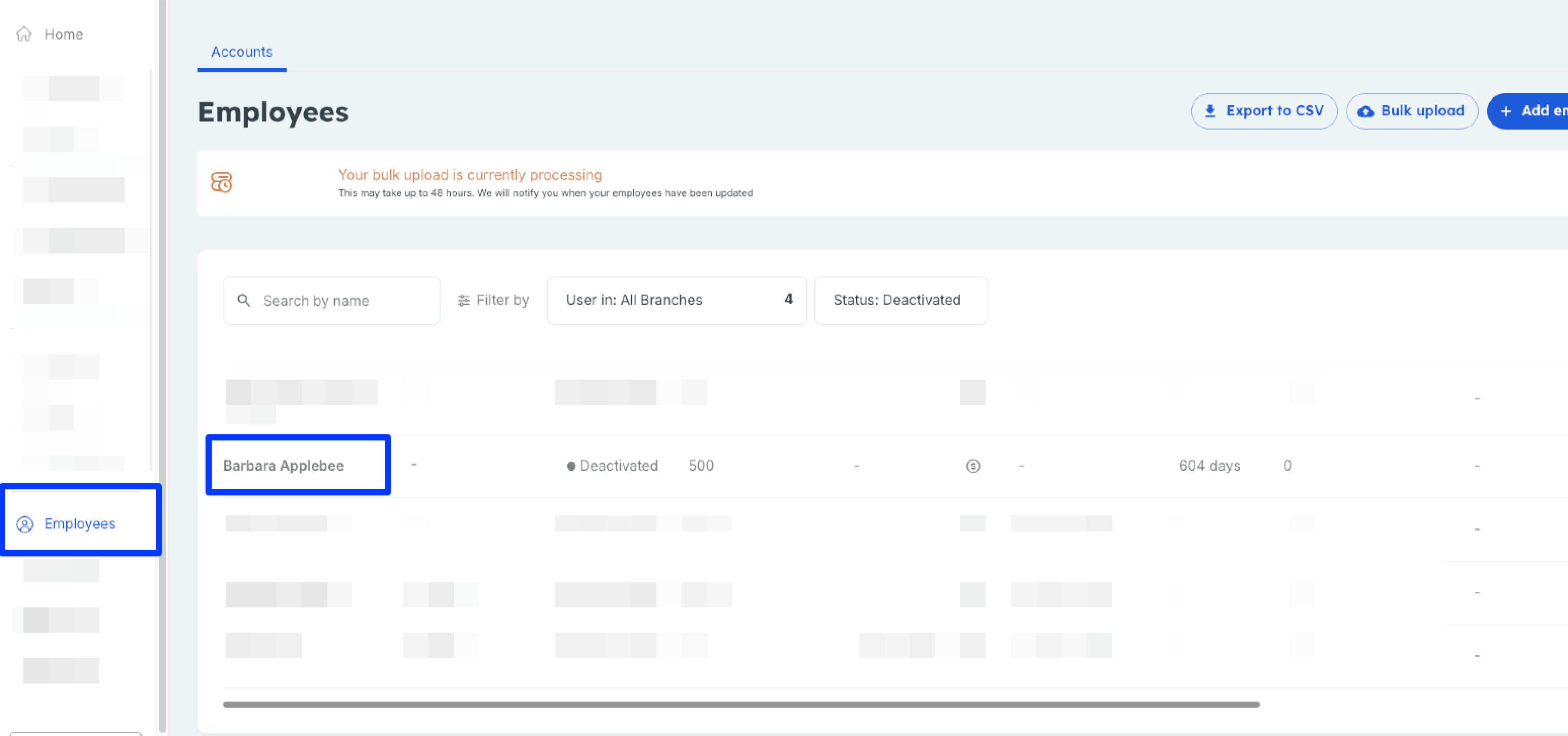This screenshot has height=736, width=1568.
Task: Click the Add employee button
Action: pyautogui.click(x=1528, y=111)
